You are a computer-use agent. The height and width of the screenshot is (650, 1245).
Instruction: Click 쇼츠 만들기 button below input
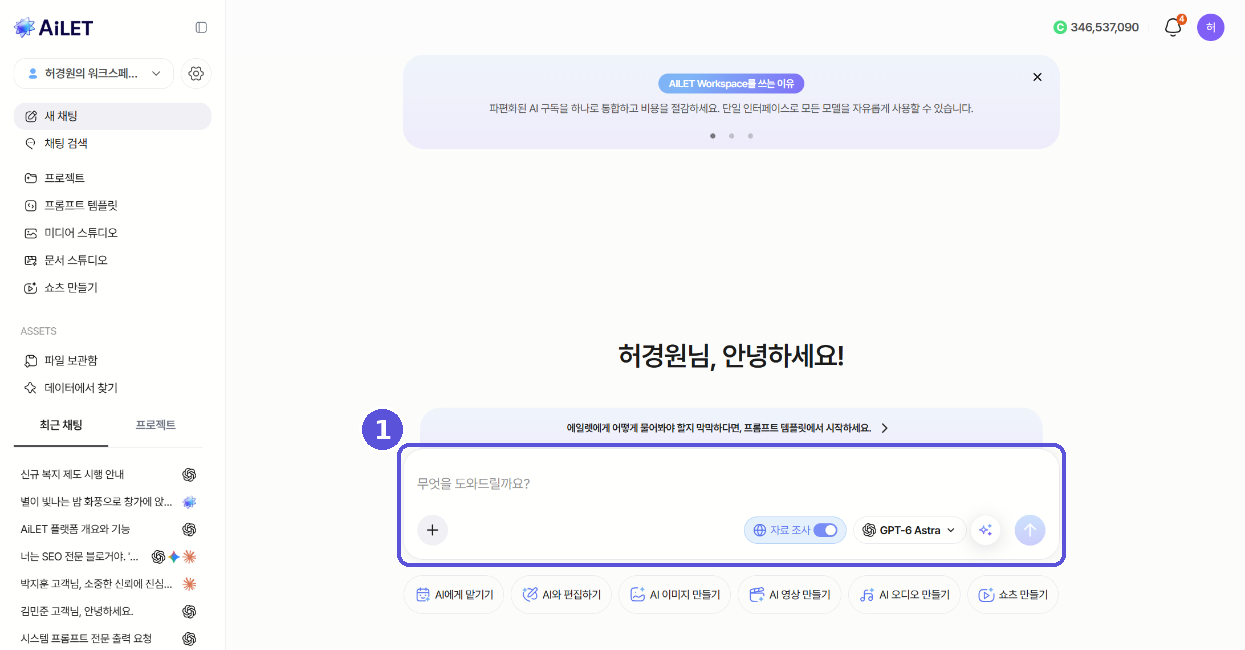point(1013,594)
